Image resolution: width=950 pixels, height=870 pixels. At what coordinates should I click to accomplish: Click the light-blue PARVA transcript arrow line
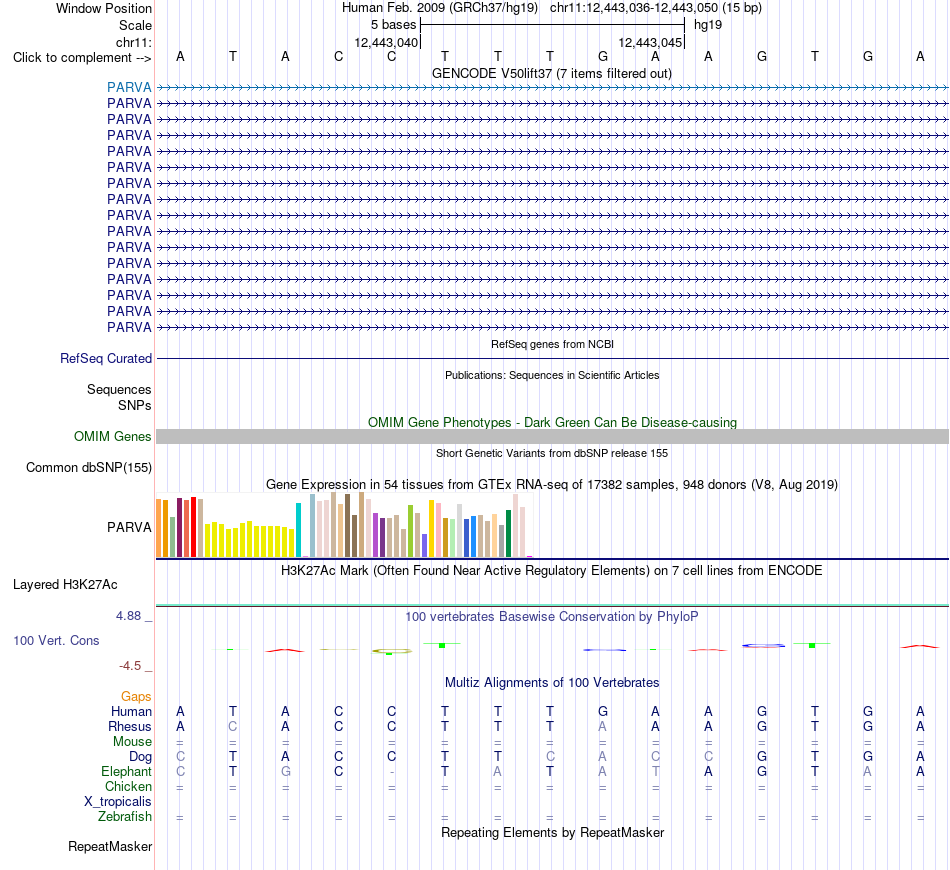pos(553,87)
